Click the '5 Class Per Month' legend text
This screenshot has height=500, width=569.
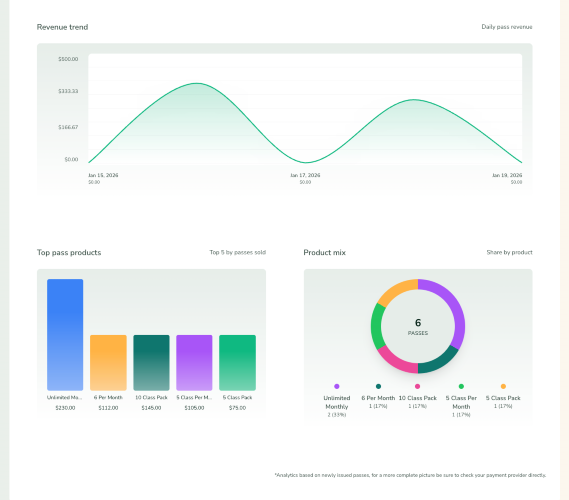(x=461, y=402)
